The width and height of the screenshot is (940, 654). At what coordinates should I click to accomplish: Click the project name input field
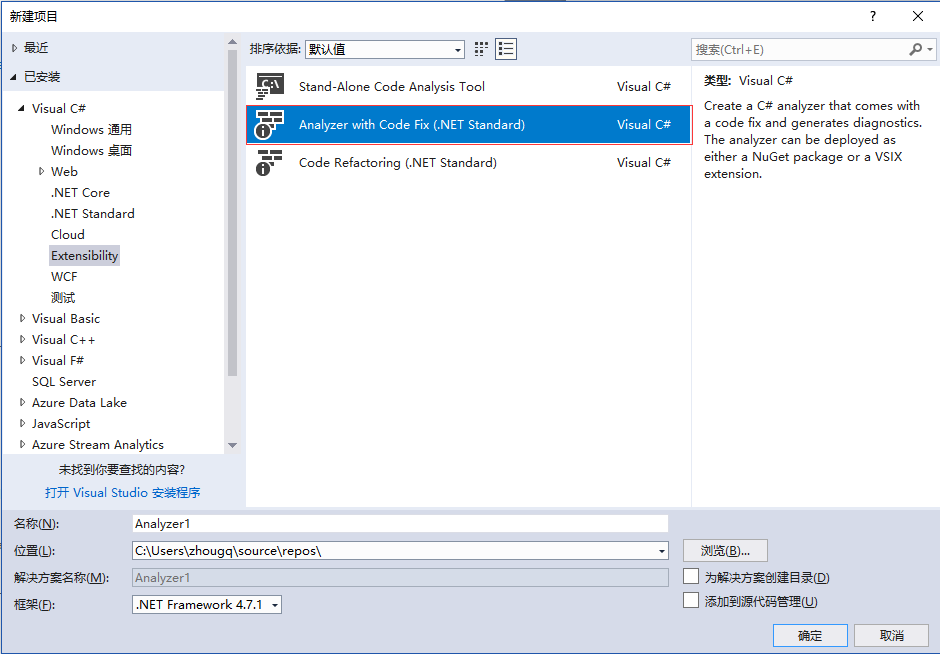(400, 523)
